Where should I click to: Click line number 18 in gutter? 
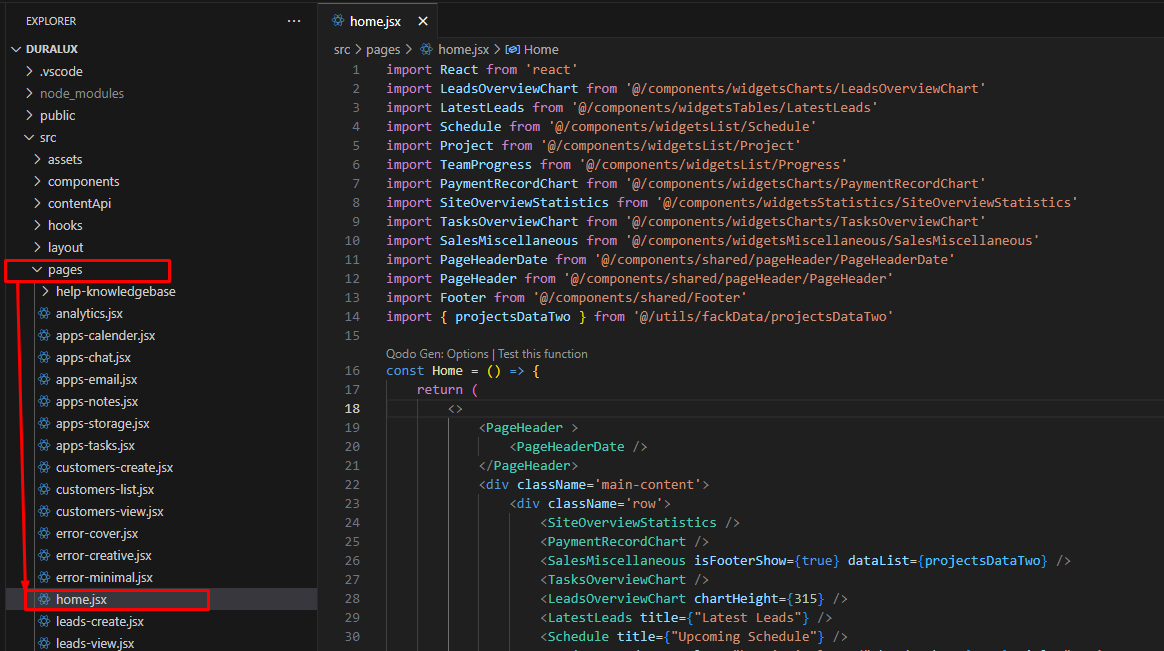tap(353, 408)
